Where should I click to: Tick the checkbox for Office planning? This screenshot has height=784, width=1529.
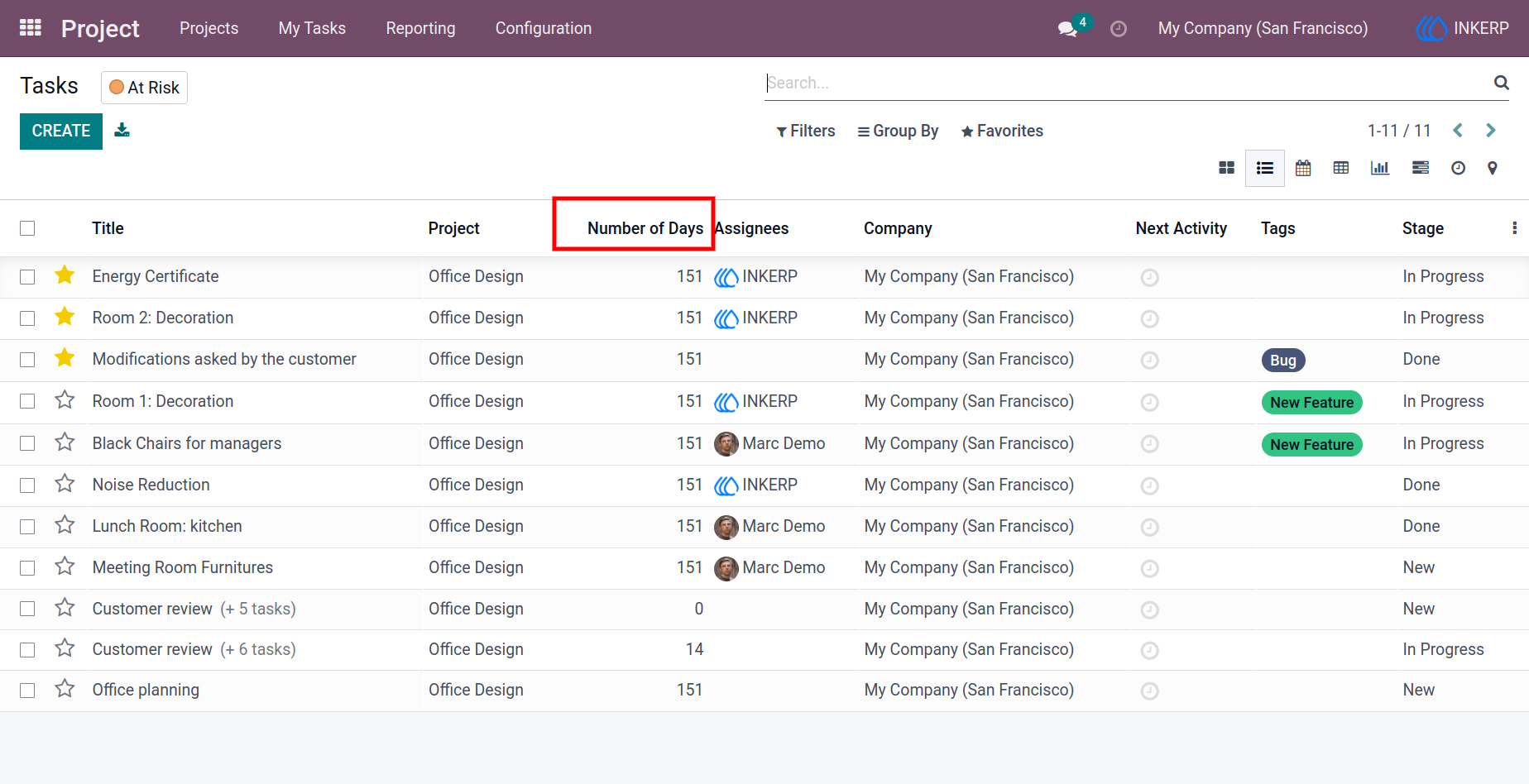click(x=27, y=691)
